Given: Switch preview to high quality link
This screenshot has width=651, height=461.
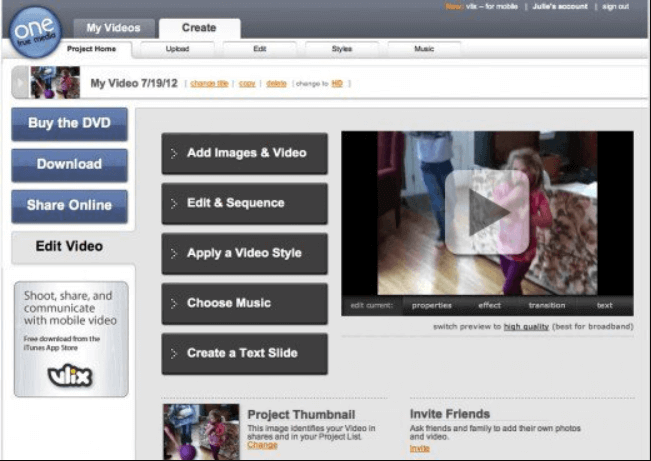Looking at the screenshot, I should tap(525, 326).
